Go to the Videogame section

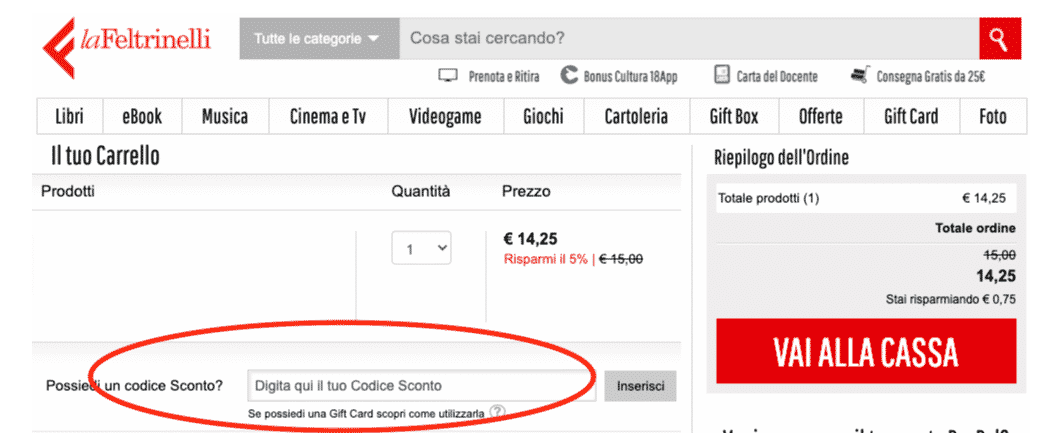(x=445, y=117)
